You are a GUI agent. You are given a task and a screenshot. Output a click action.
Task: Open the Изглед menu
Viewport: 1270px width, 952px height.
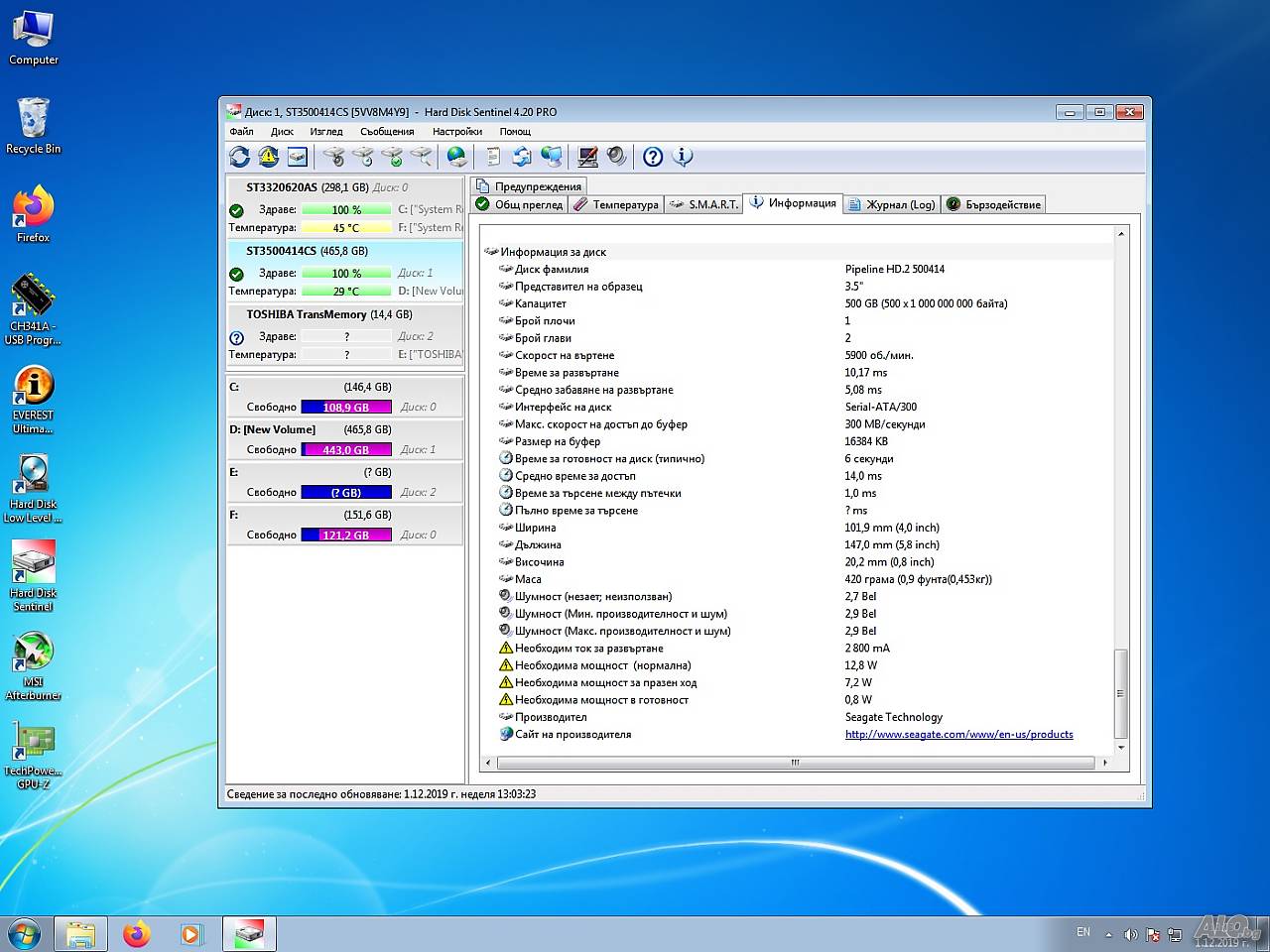(x=325, y=131)
